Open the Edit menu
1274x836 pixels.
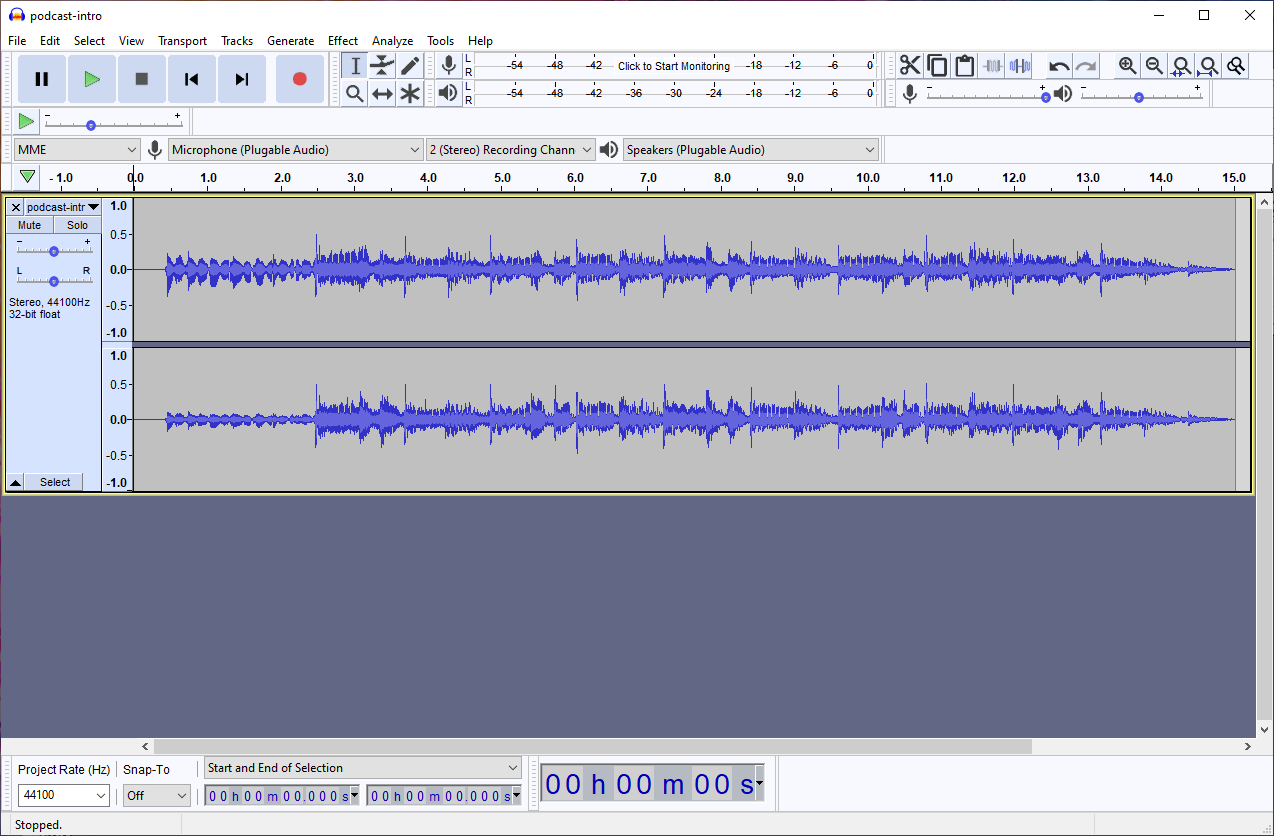click(50, 41)
